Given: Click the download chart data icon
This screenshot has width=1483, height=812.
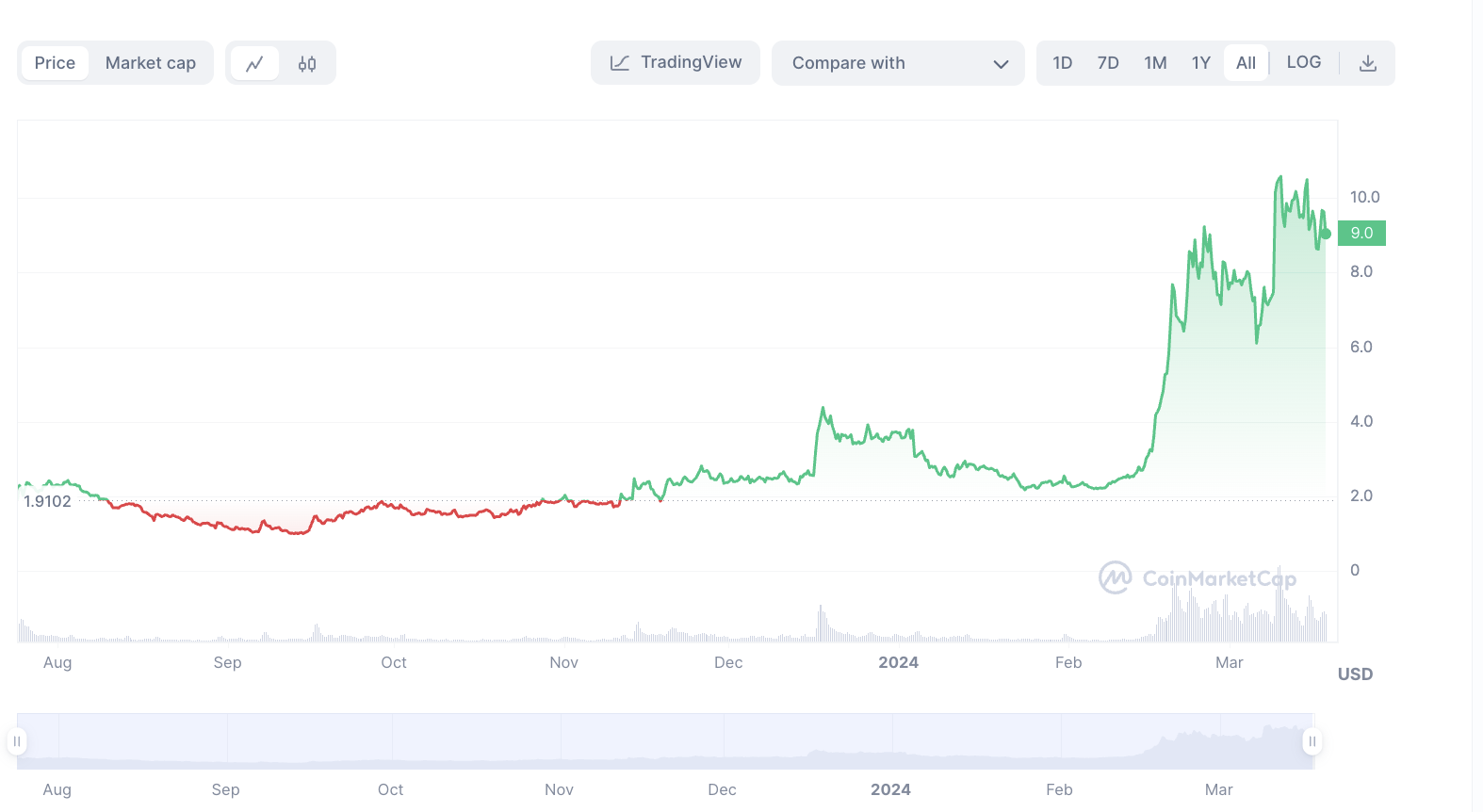Looking at the screenshot, I should (x=1368, y=63).
